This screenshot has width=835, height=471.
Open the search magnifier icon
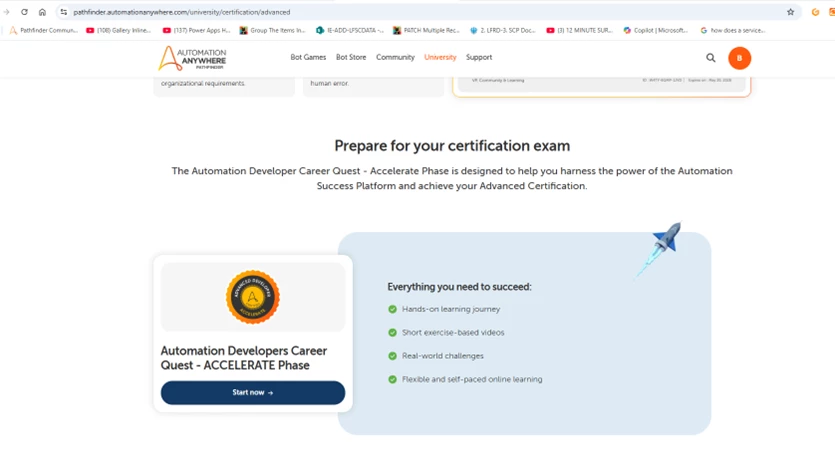click(x=710, y=58)
